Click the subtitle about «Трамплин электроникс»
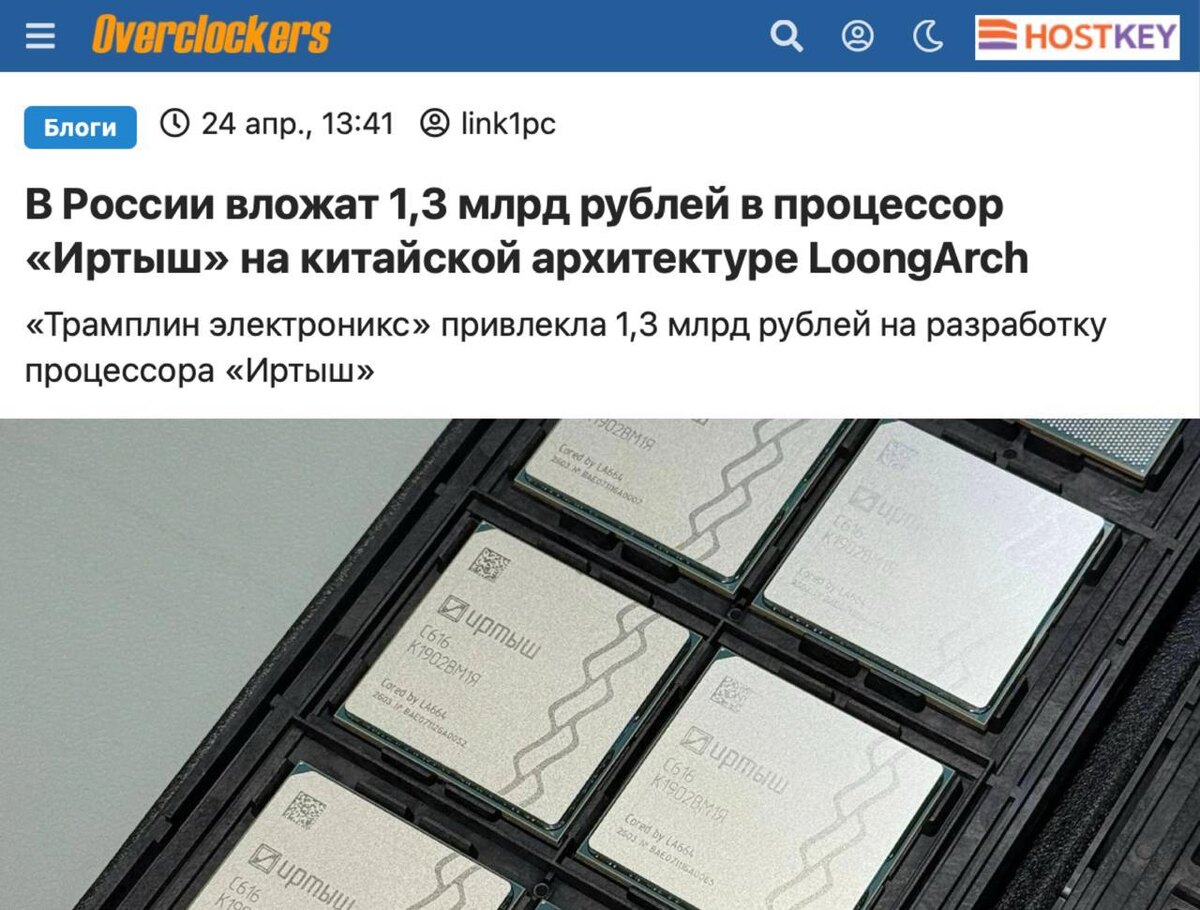 [565, 348]
